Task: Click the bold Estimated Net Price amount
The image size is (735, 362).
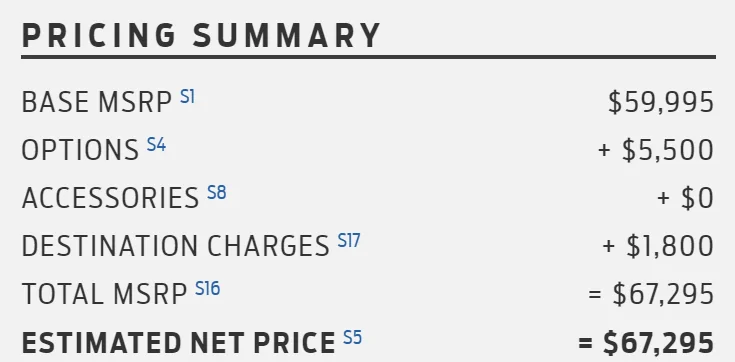Action: click(x=646, y=343)
